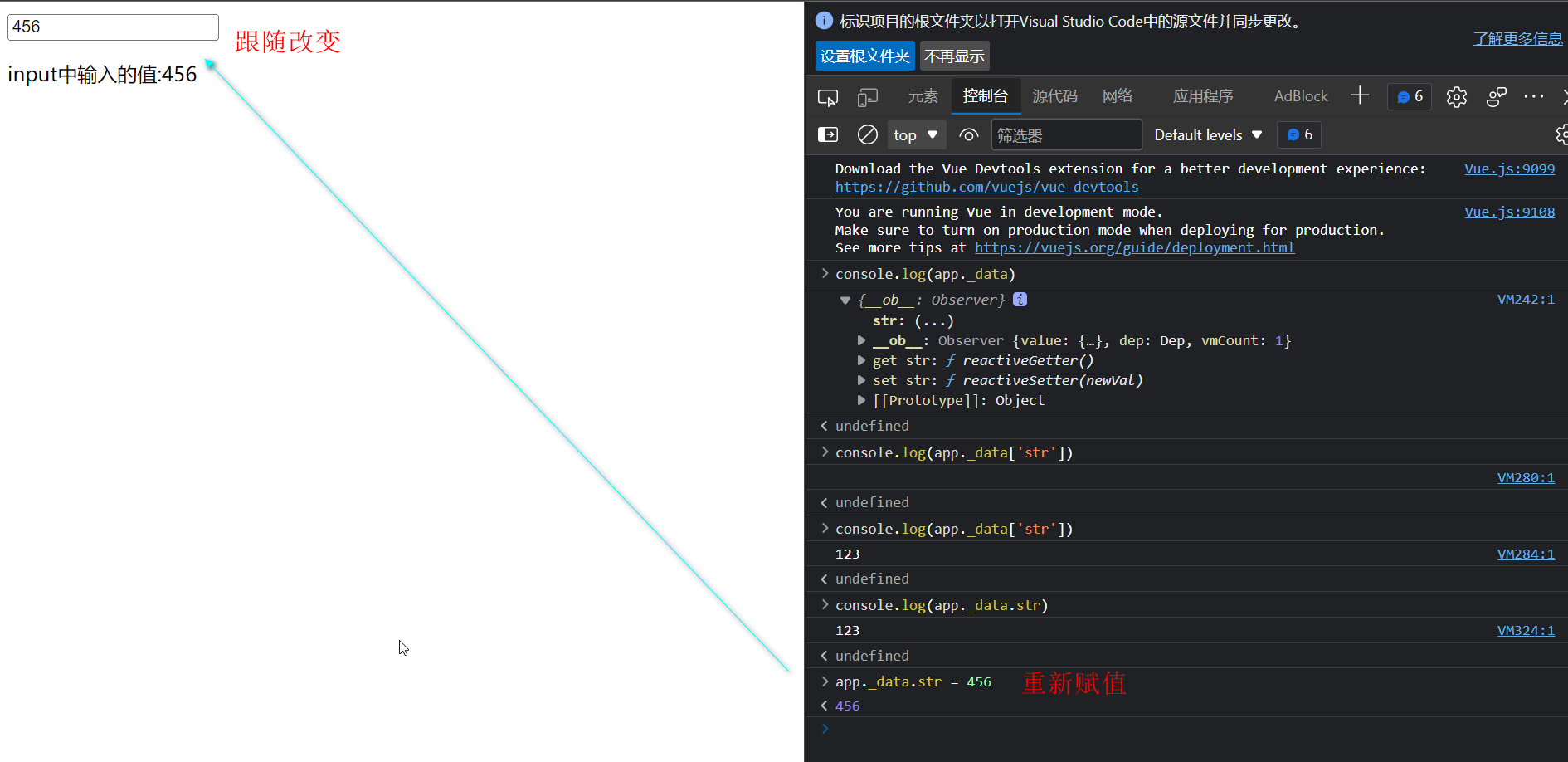
Task: Open the vue-devtools GitHub link
Action: [986, 187]
